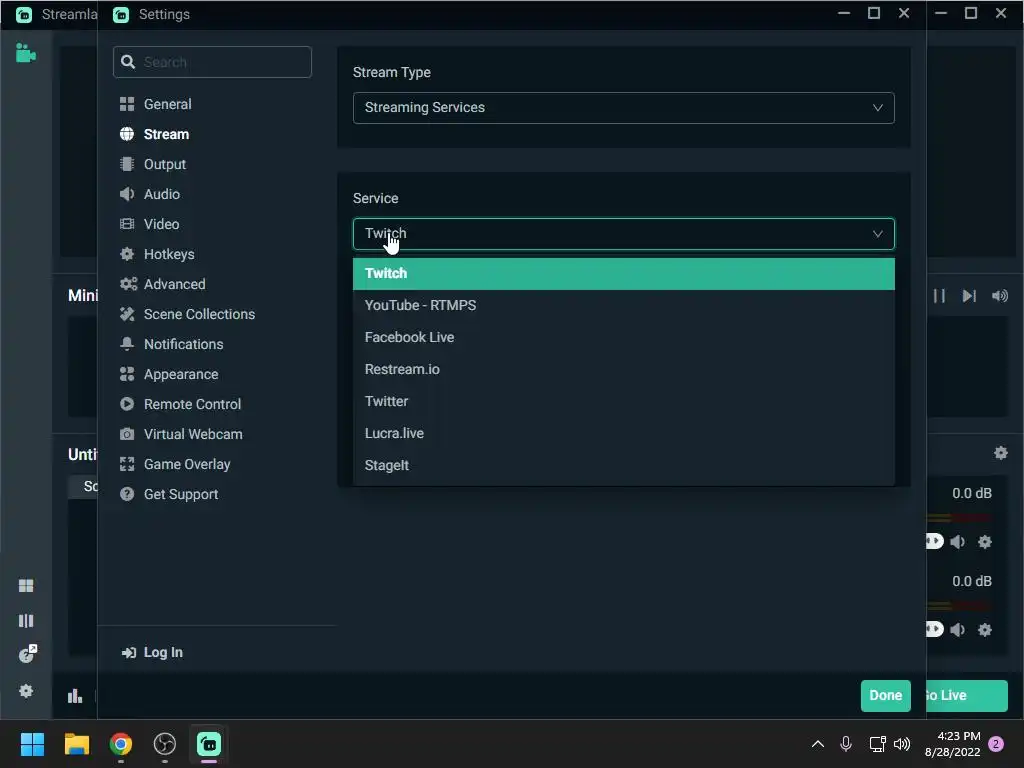Open File Explorer from taskbar
The width and height of the screenshot is (1024, 768).
(x=76, y=744)
